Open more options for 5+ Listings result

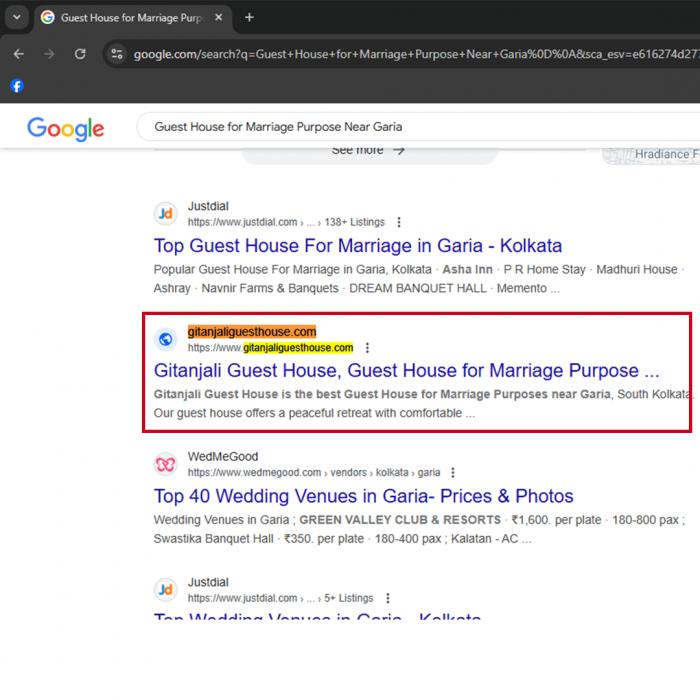[388, 598]
